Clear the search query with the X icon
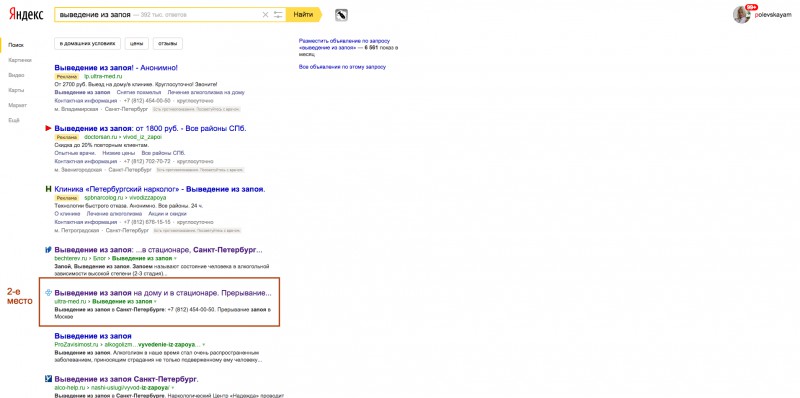The width and height of the screenshot is (800, 398). tap(265, 15)
